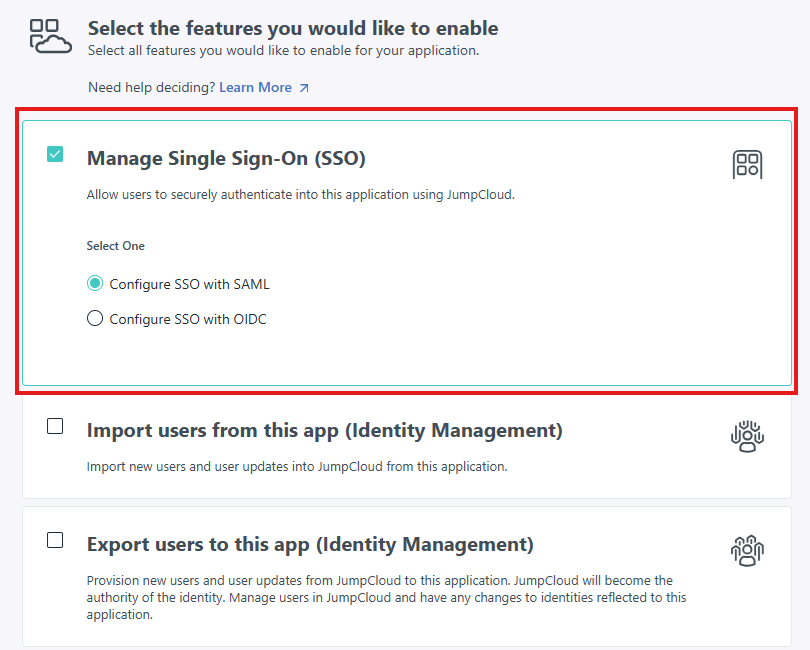The height and width of the screenshot is (650, 810).
Task: Click the Export users provisioning description text
Action: click(380, 598)
